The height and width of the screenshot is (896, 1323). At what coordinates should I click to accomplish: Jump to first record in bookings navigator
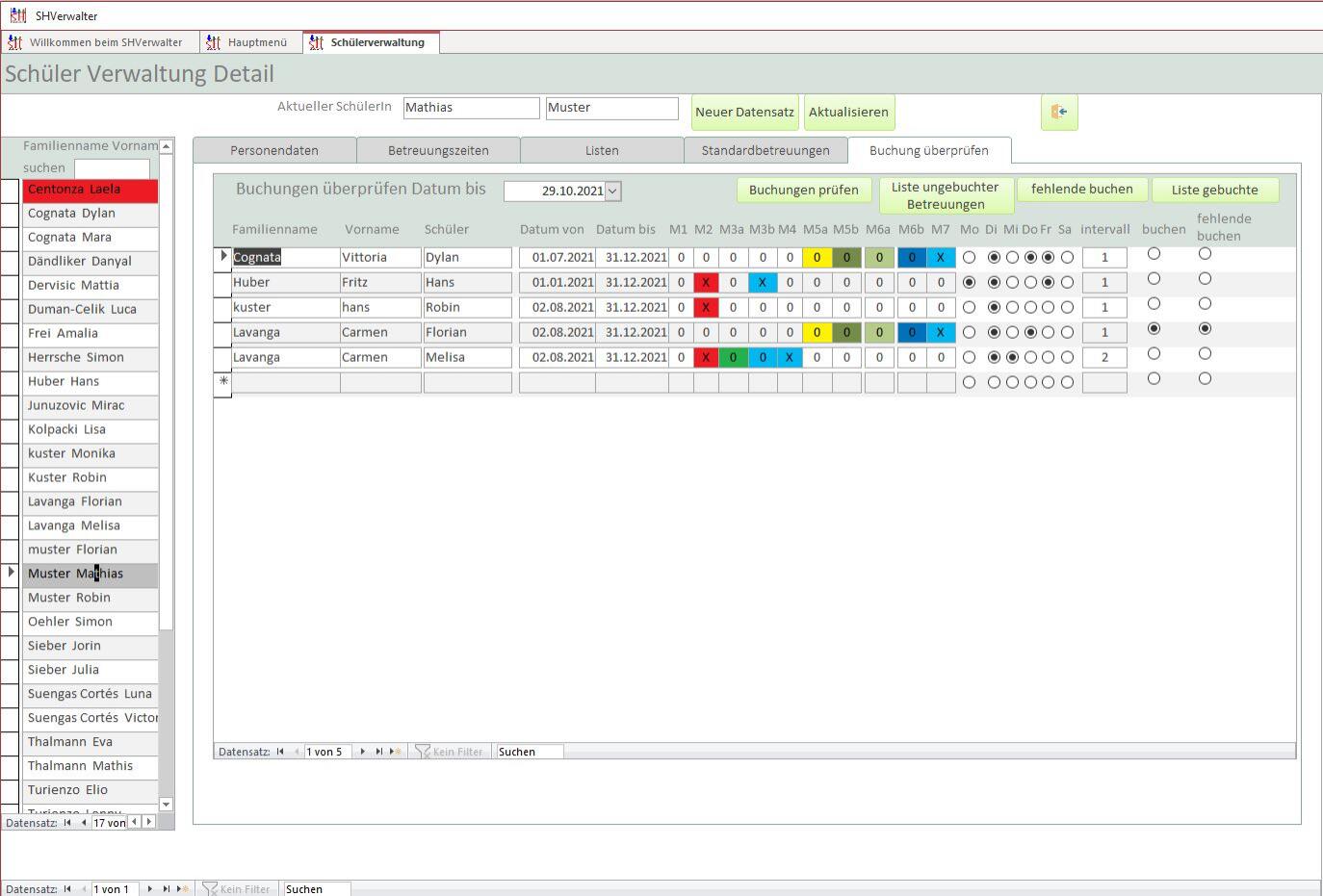point(280,752)
